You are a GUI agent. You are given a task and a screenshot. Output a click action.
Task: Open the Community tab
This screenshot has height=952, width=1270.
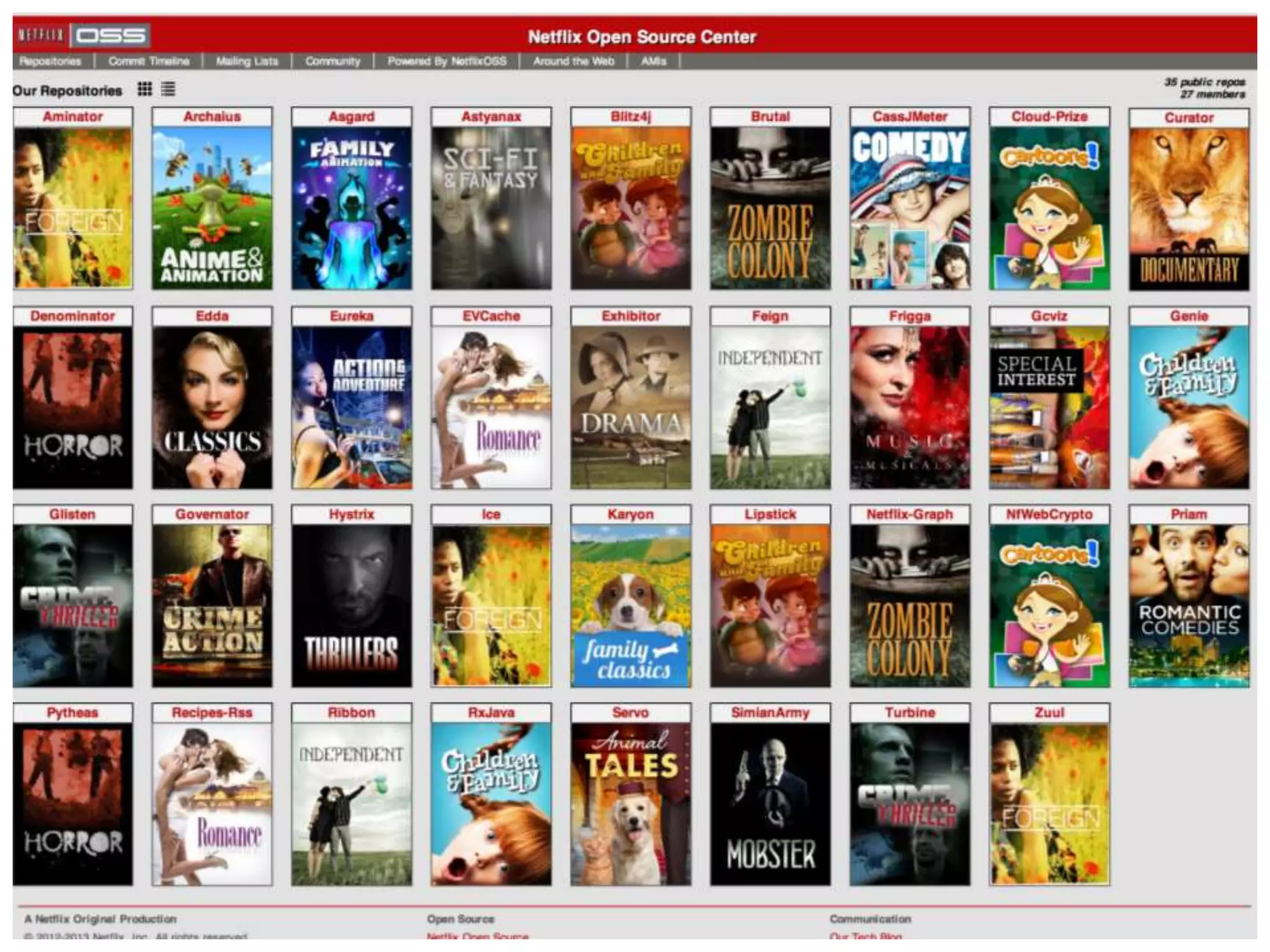pos(332,61)
